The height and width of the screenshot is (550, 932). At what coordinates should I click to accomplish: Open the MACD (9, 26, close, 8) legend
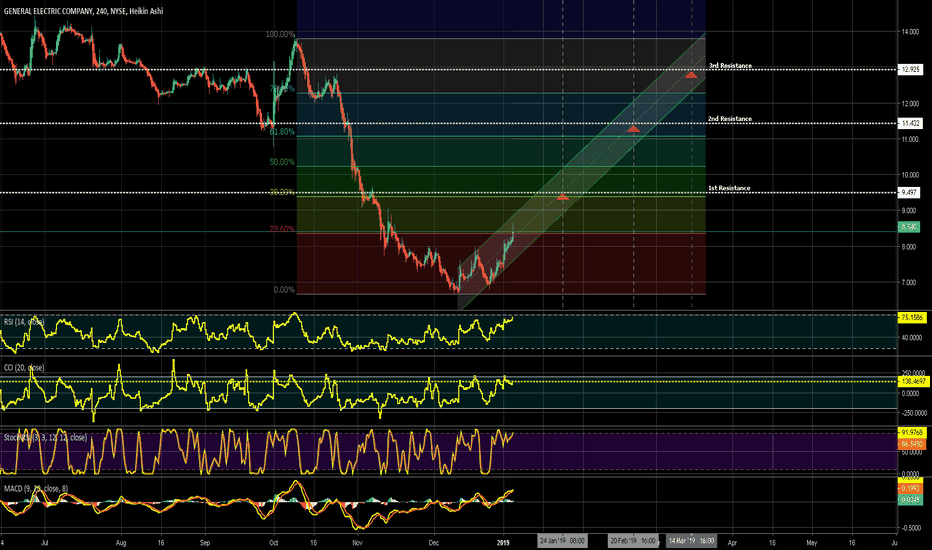[36, 488]
